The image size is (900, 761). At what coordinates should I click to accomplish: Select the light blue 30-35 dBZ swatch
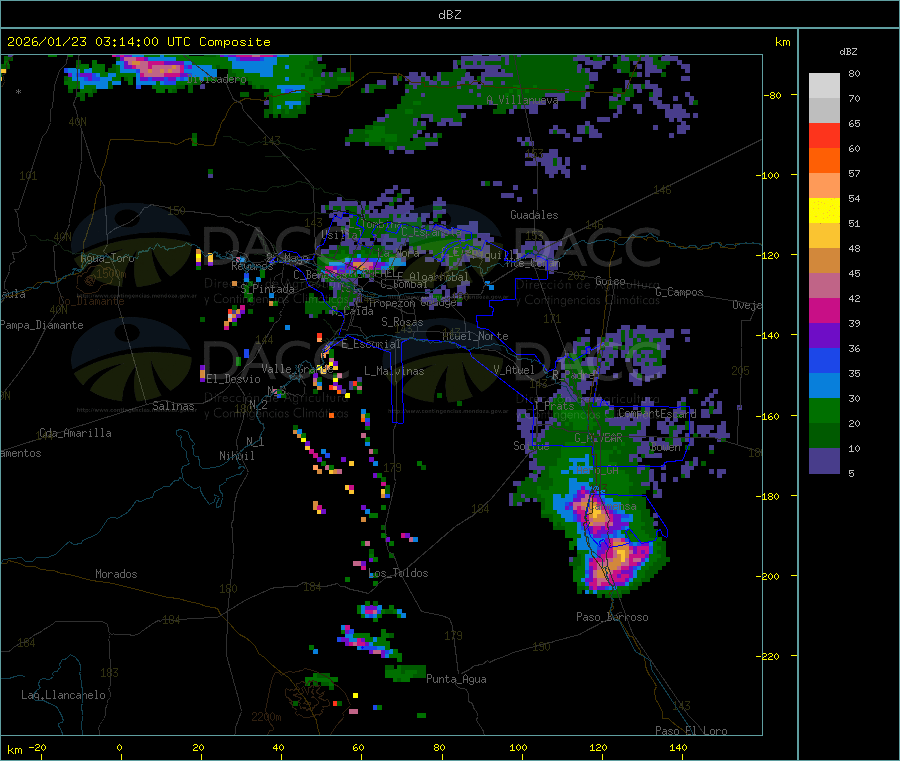coord(824,386)
